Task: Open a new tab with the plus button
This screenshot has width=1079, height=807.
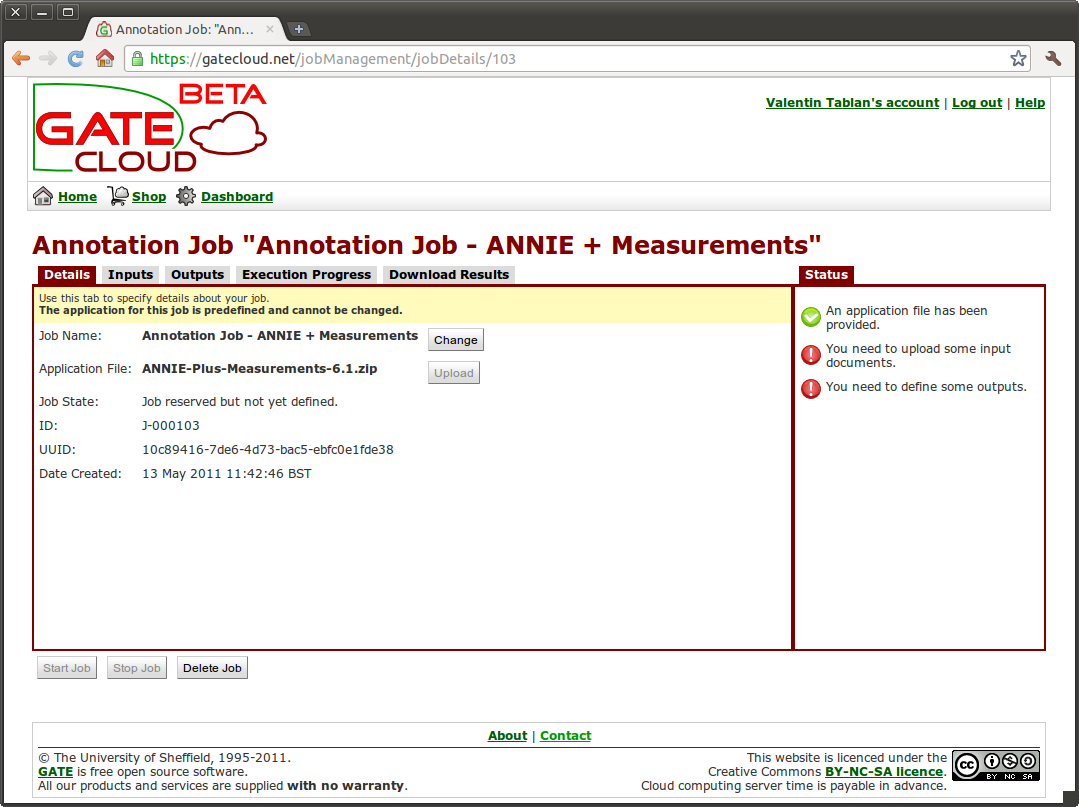Action: [299, 29]
